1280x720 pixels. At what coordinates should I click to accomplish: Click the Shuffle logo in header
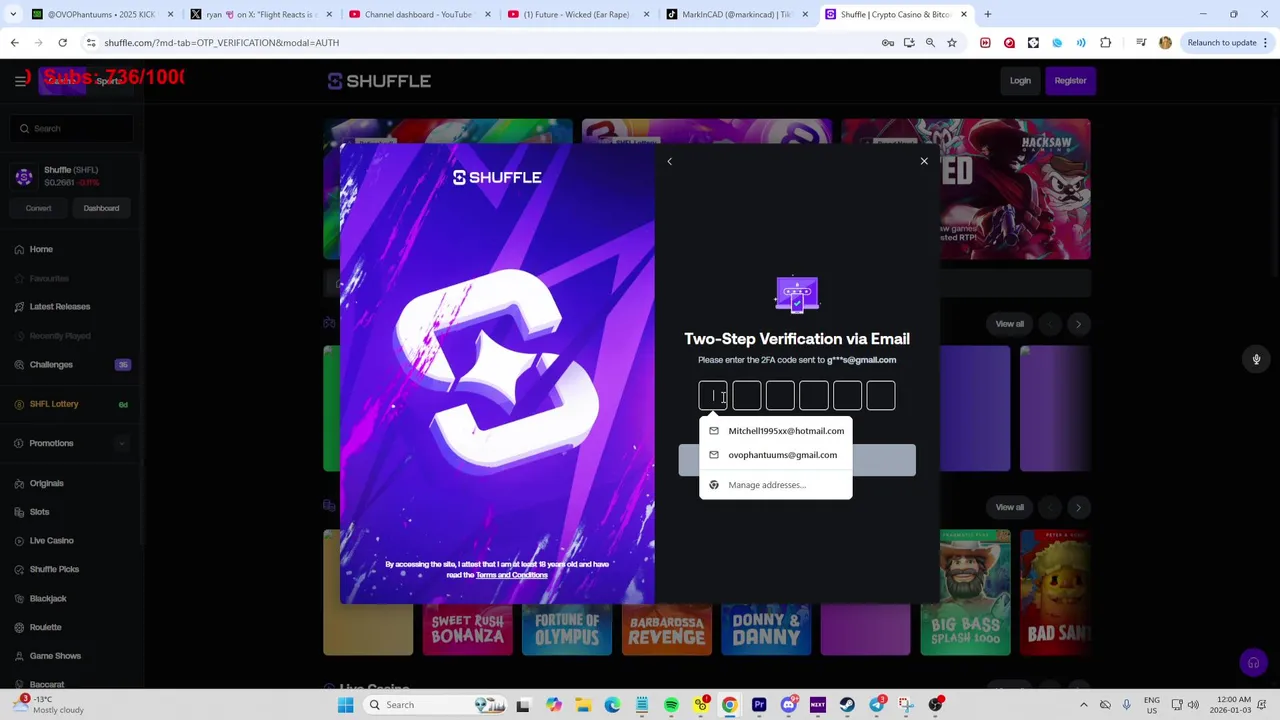(379, 81)
